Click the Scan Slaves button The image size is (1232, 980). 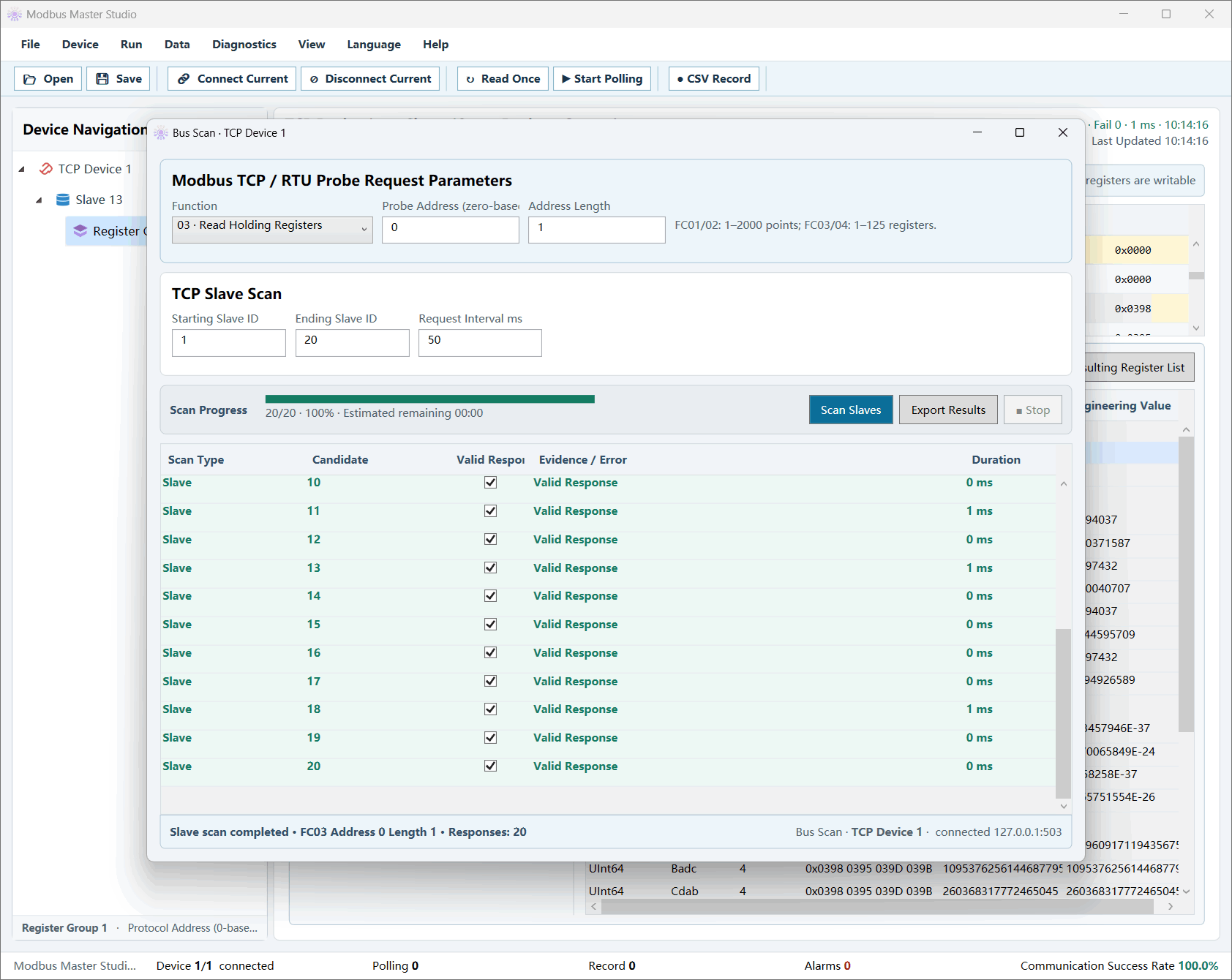(851, 410)
